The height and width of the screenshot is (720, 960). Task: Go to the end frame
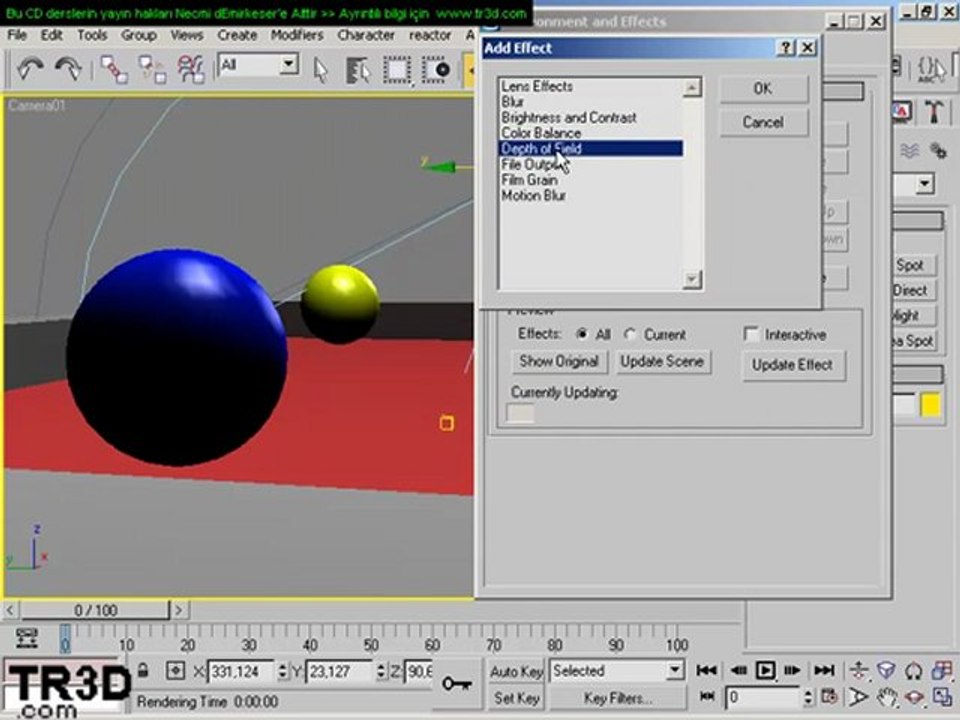(x=824, y=670)
